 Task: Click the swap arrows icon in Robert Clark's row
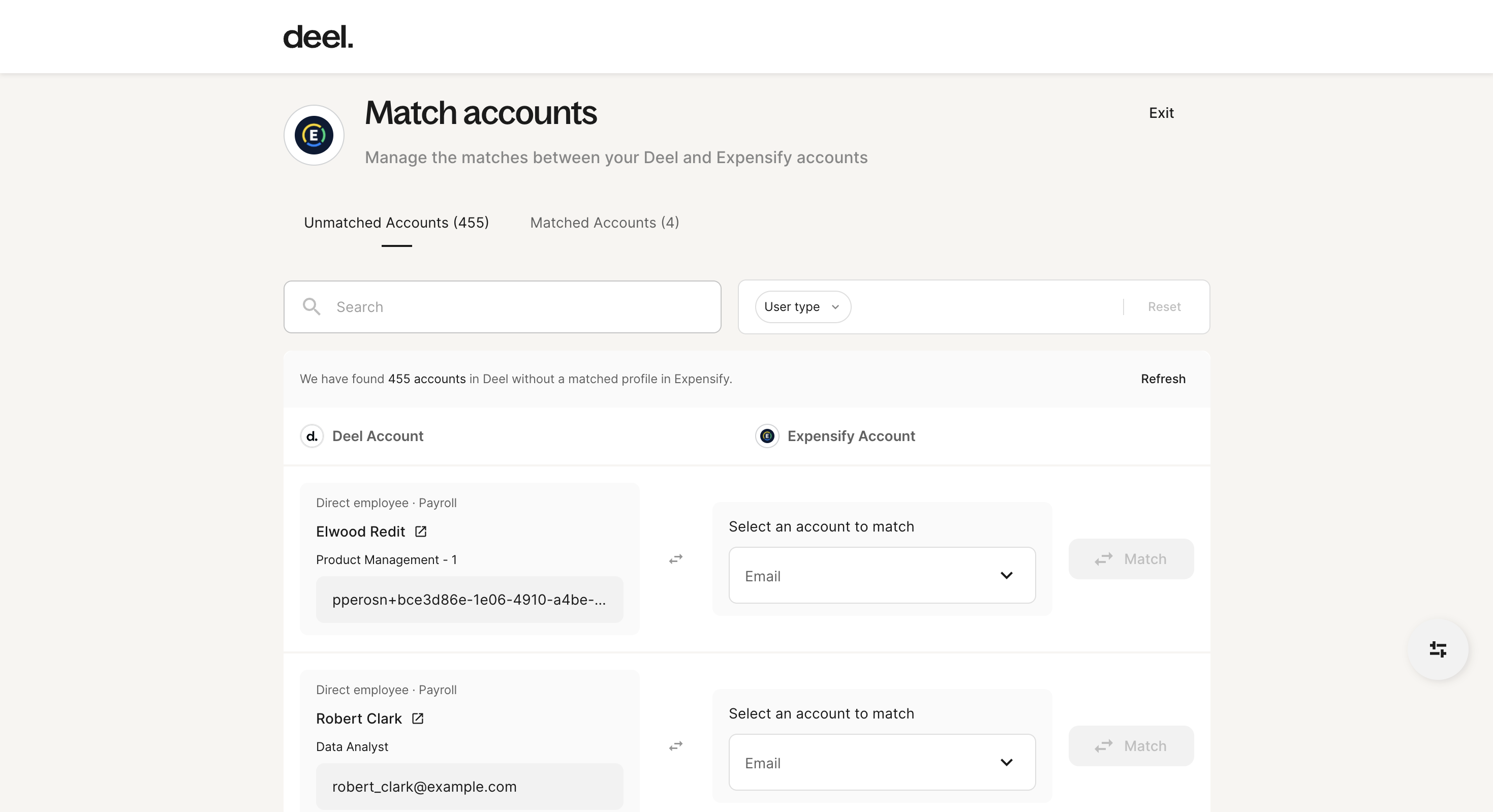point(675,746)
